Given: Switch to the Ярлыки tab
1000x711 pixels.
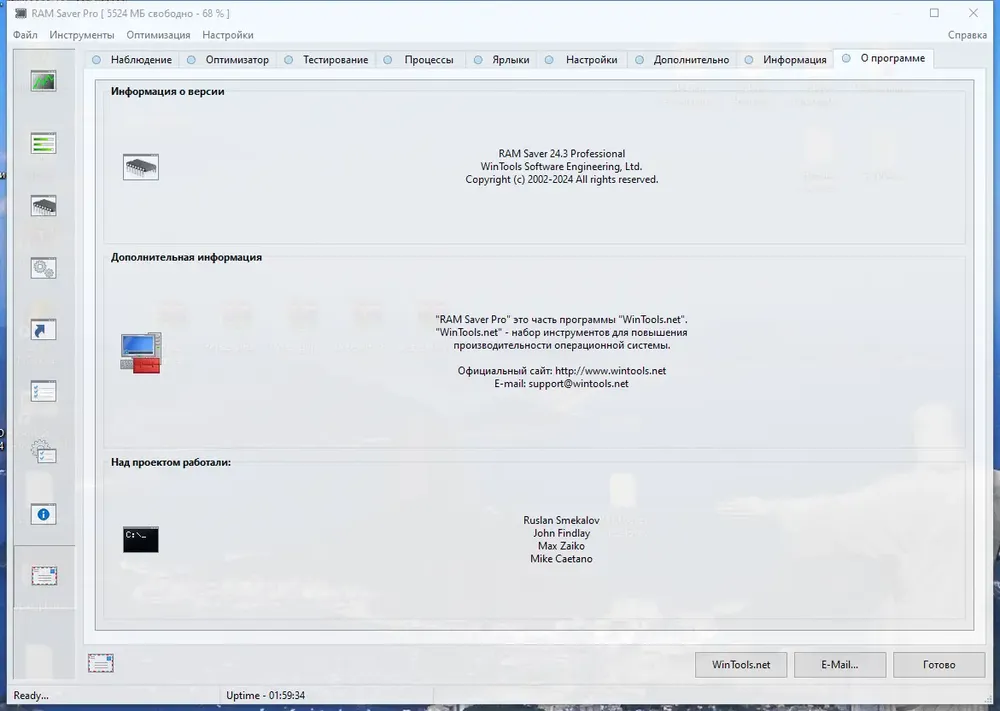Looking at the screenshot, I should (501, 59).
